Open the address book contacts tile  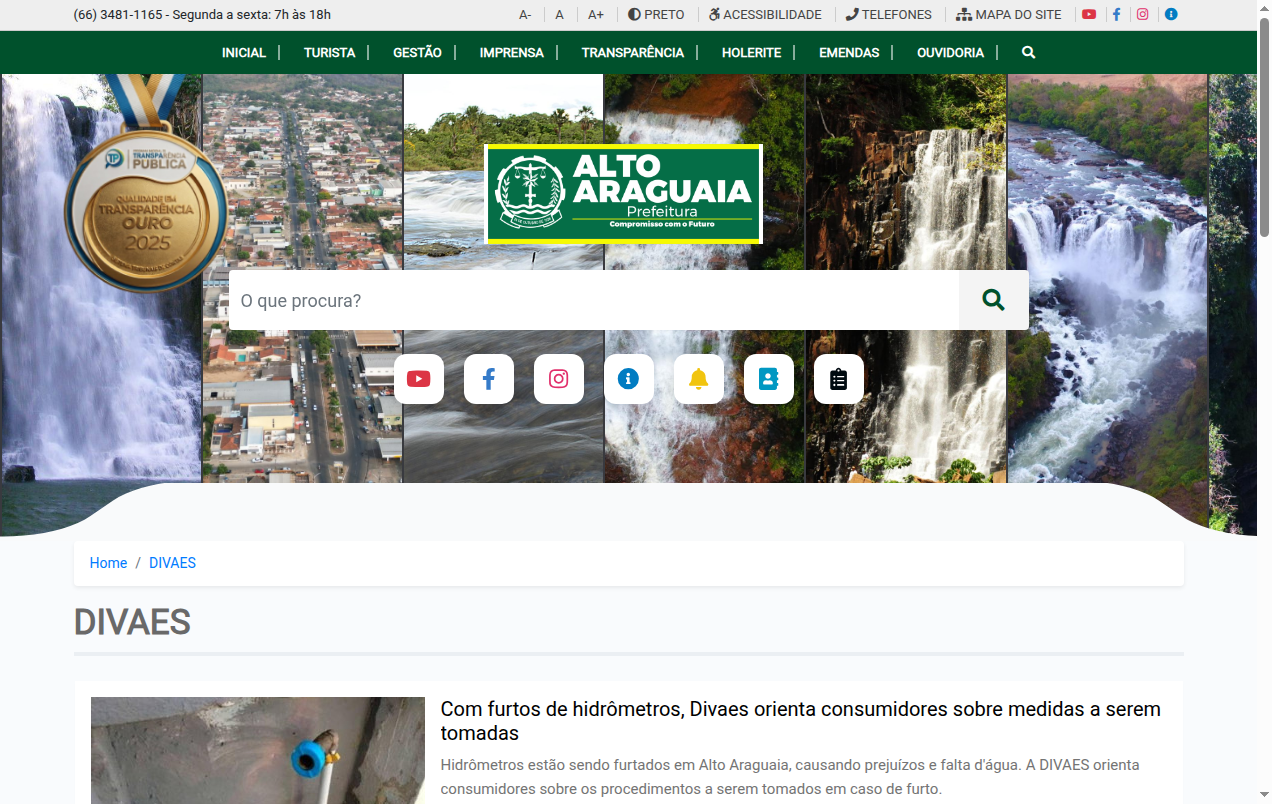pyautogui.click(x=769, y=379)
